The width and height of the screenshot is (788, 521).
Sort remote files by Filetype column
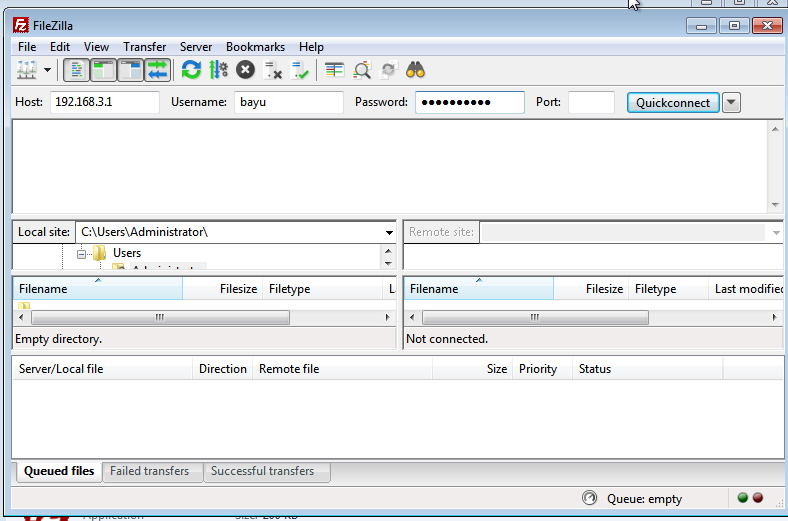668,289
